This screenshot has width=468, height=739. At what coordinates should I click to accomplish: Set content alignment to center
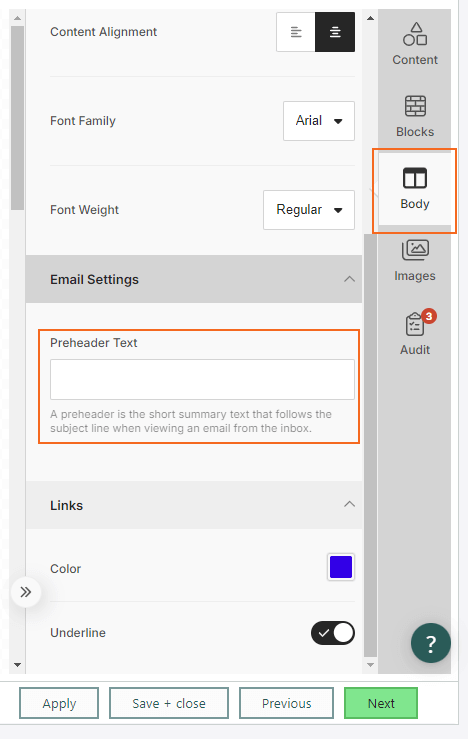(335, 32)
